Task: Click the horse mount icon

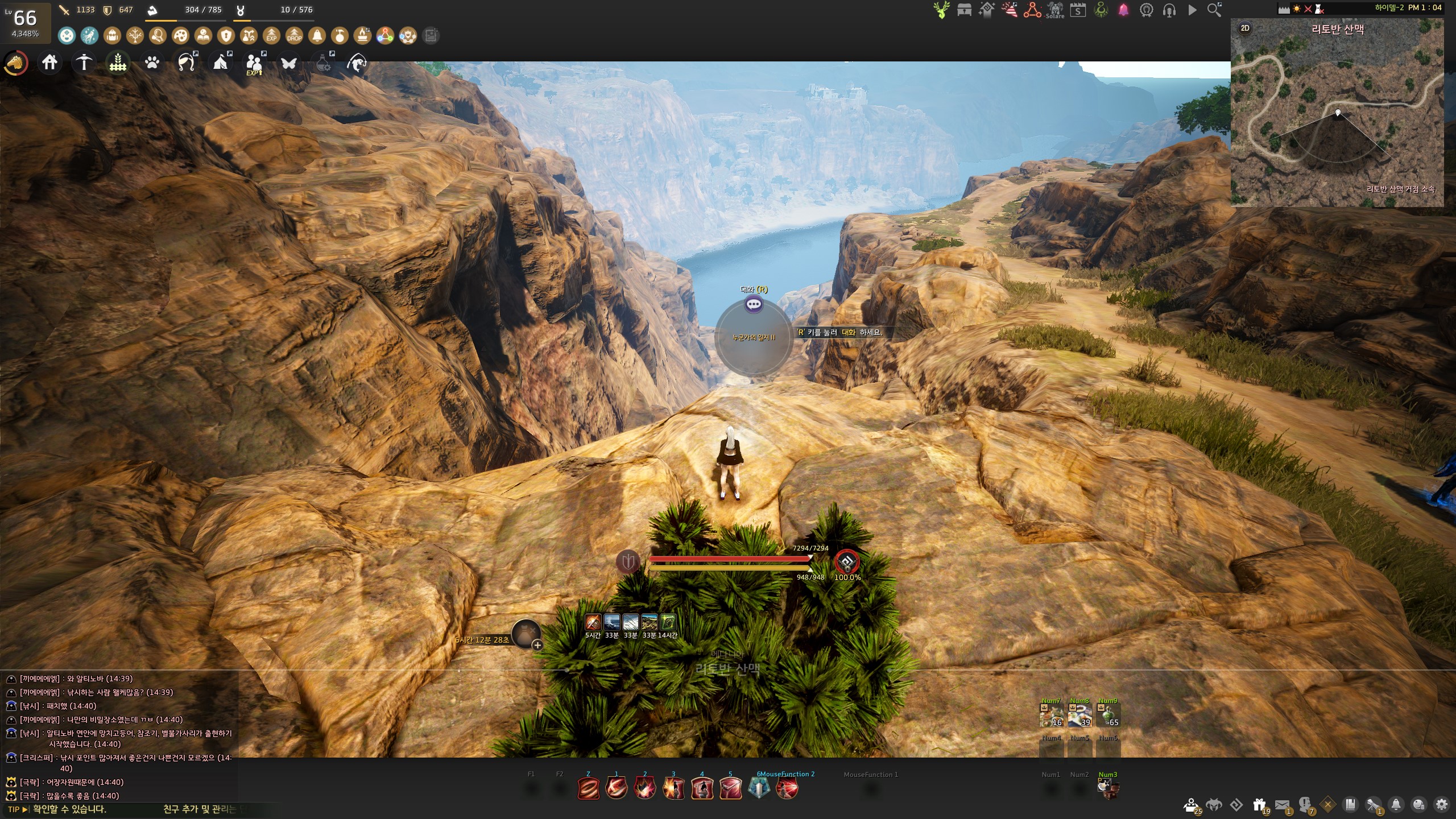Action: (x=16, y=63)
